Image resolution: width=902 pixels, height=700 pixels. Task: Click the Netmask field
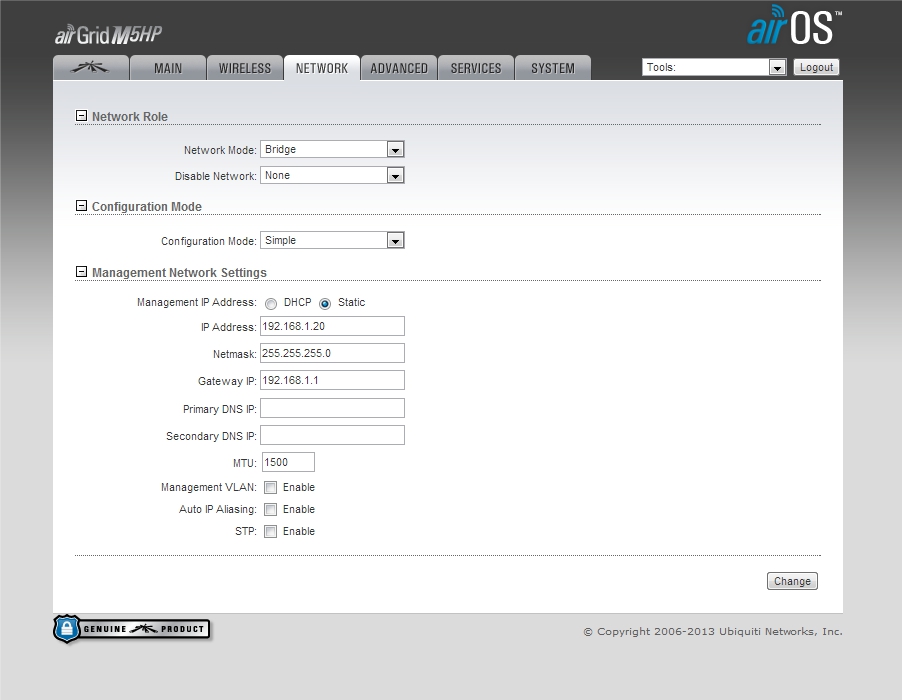(x=332, y=353)
